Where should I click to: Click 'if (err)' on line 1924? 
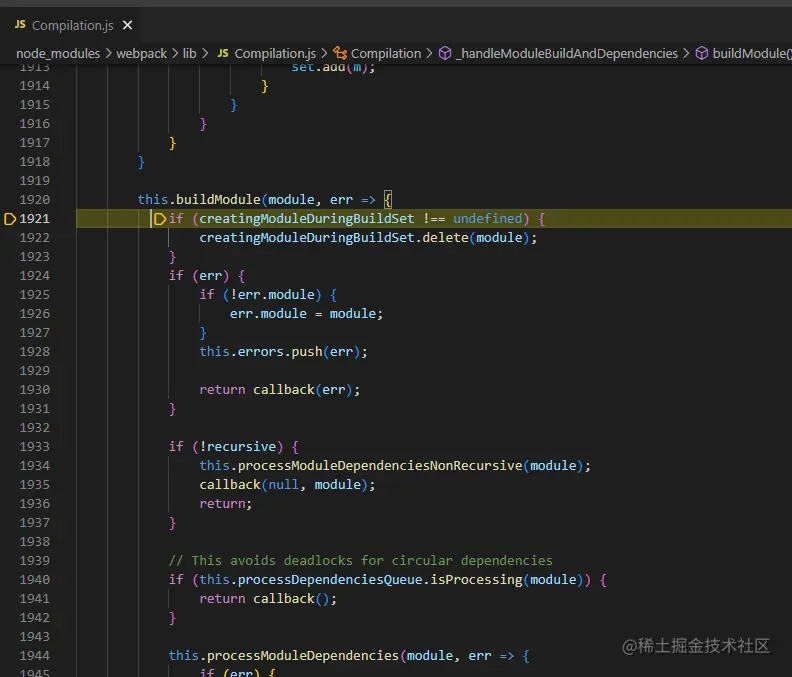[x=199, y=276]
